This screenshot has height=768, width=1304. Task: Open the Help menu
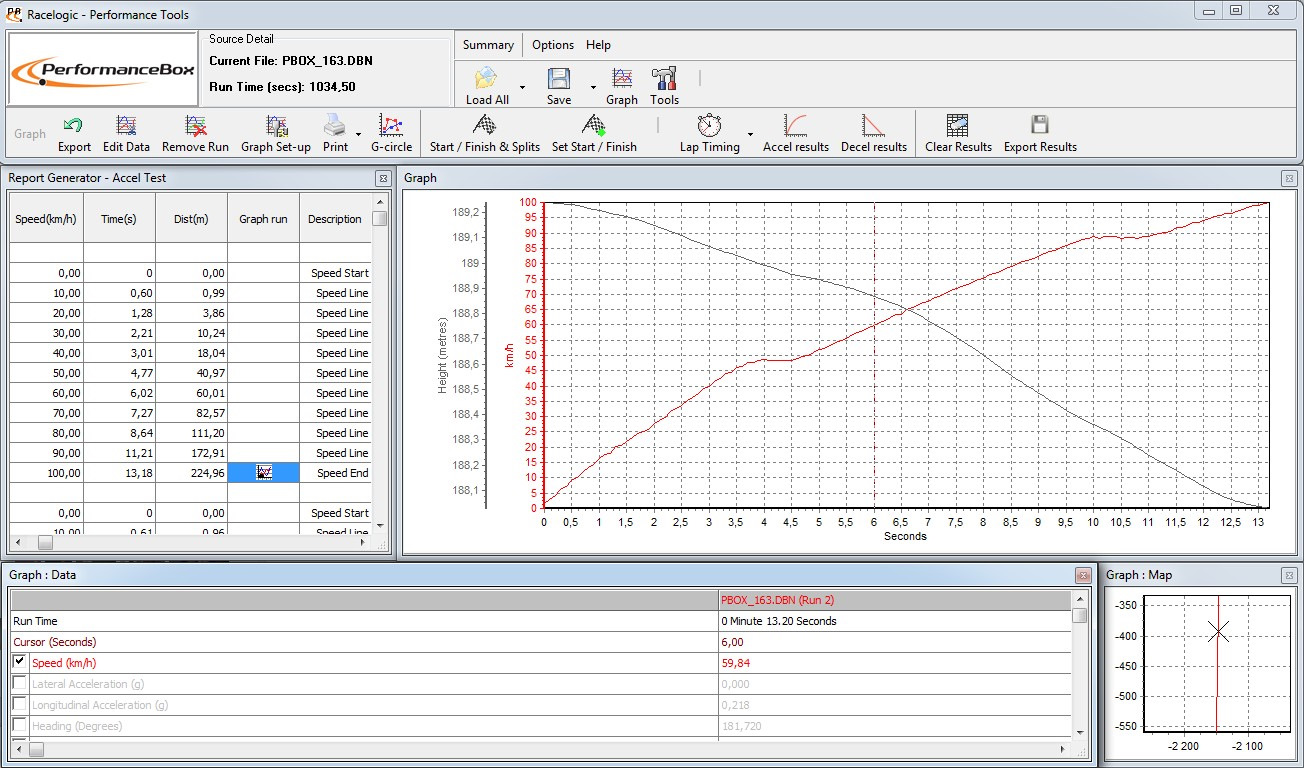click(x=598, y=45)
